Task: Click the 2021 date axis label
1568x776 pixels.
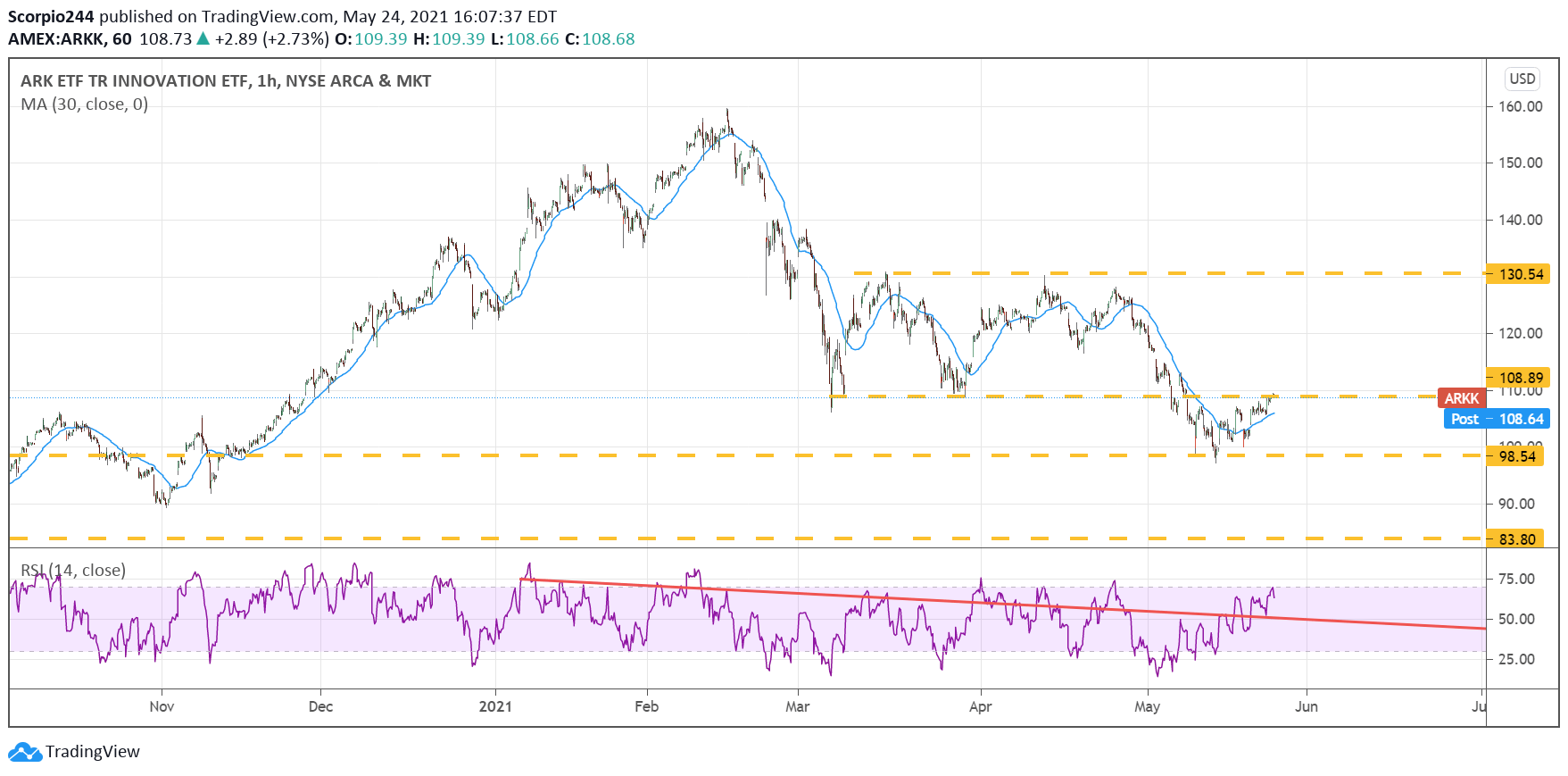Action: coord(495,706)
